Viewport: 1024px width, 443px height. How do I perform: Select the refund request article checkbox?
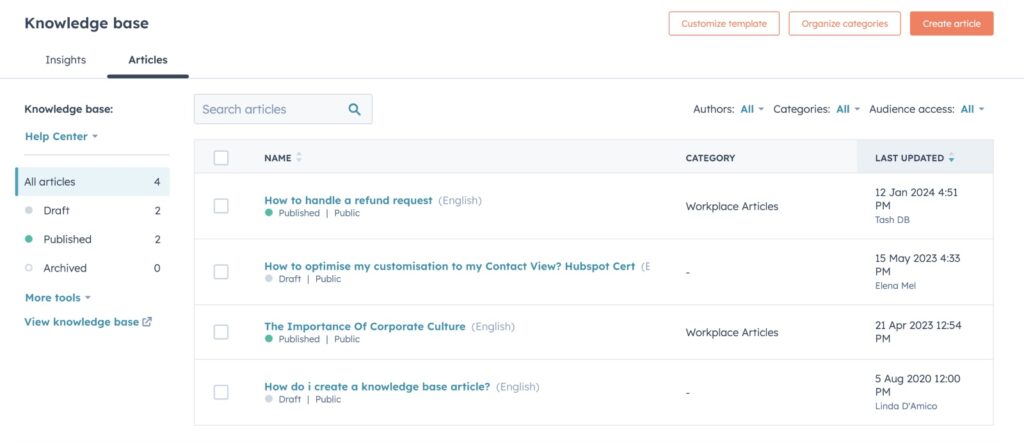pyautogui.click(x=221, y=206)
